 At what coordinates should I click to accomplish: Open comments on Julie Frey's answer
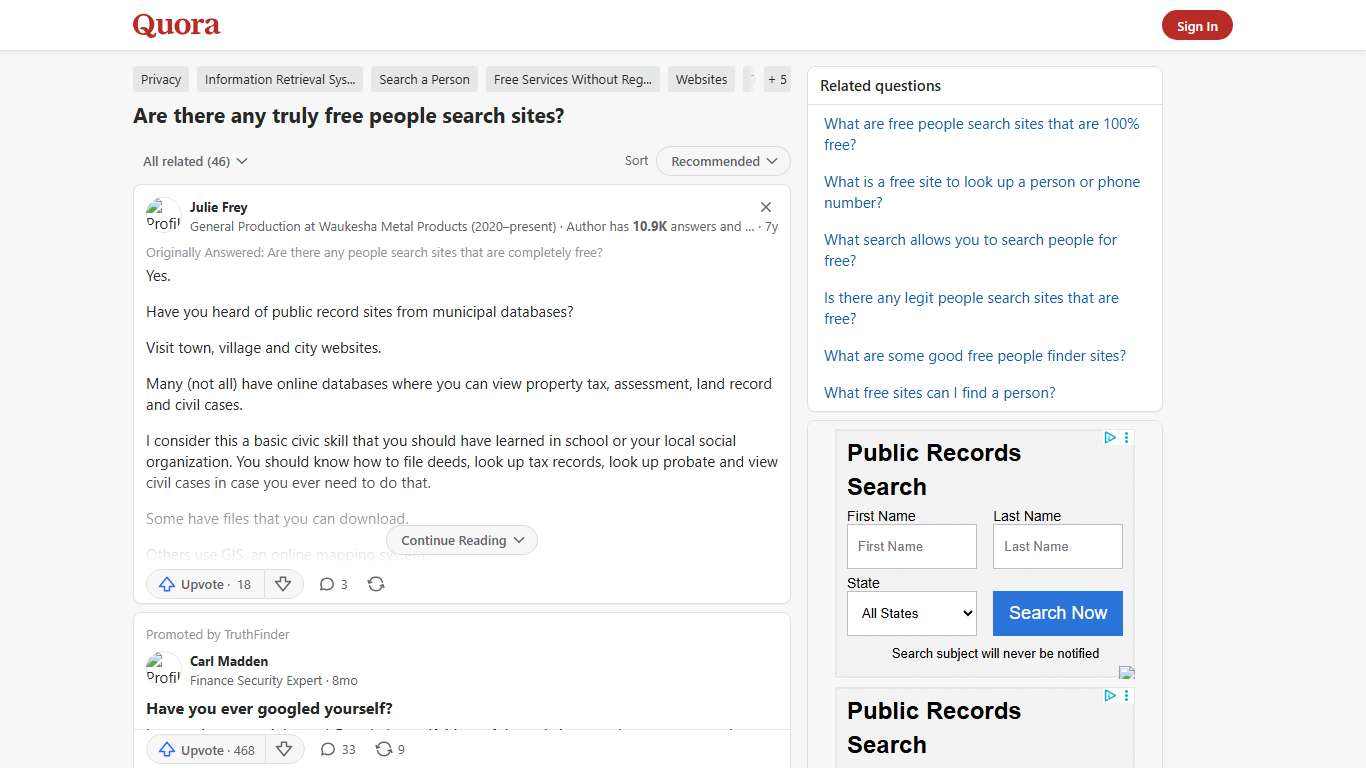point(333,584)
